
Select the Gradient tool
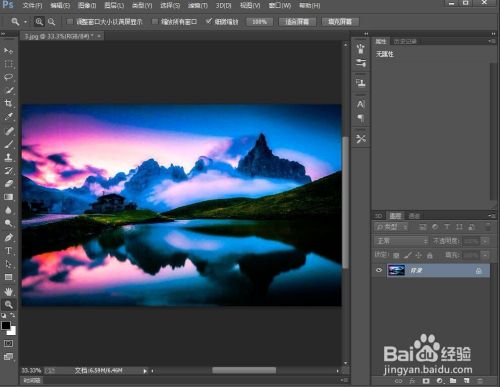coord(8,197)
